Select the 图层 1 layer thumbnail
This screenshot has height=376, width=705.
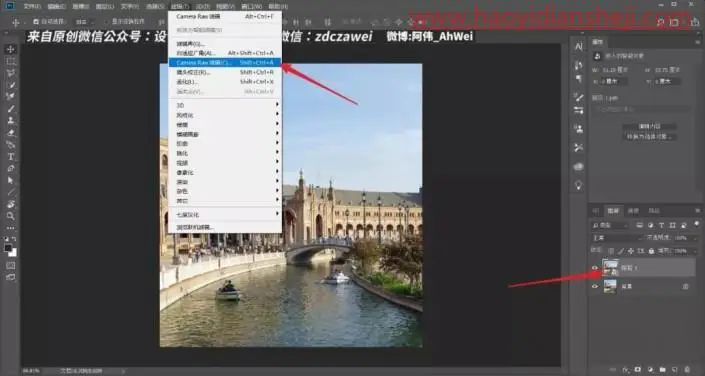pyautogui.click(x=610, y=268)
